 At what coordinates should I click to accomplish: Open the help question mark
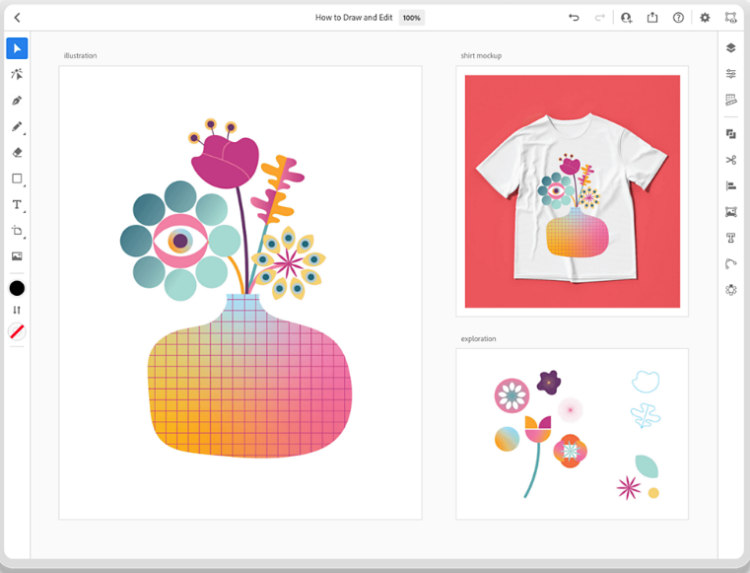tap(678, 18)
